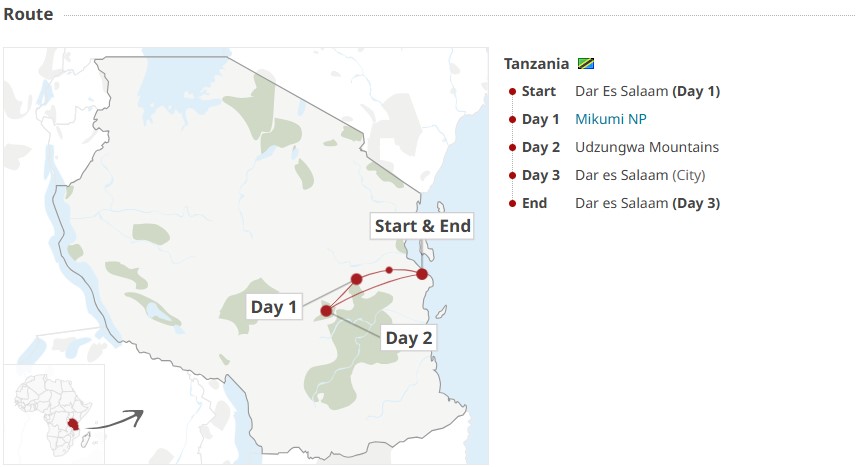Viewport: 862px width, 467px height.
Task: Click the Start & End map label
Action: [x=422, y=226]
